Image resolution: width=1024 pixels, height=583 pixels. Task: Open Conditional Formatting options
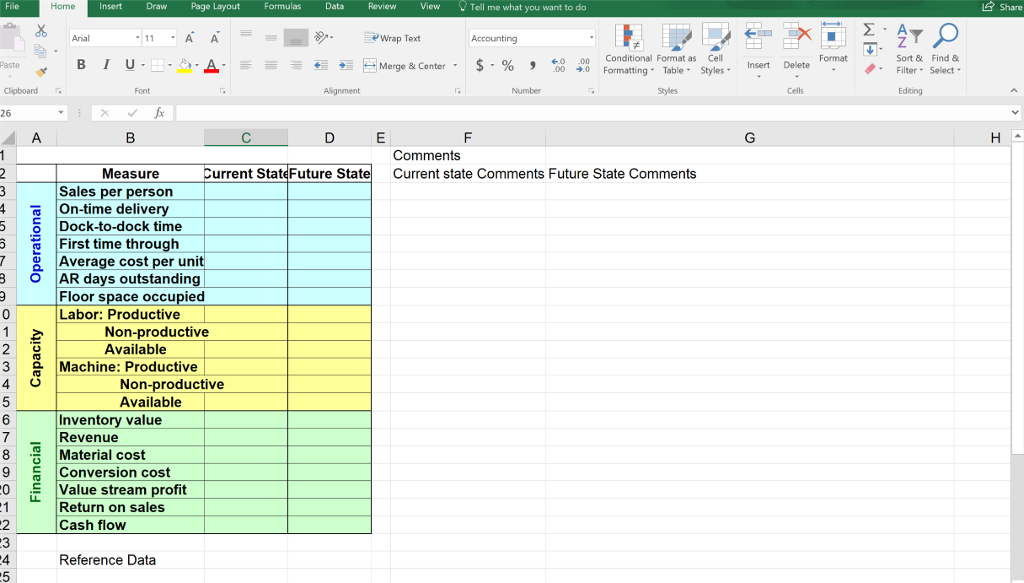628,50
